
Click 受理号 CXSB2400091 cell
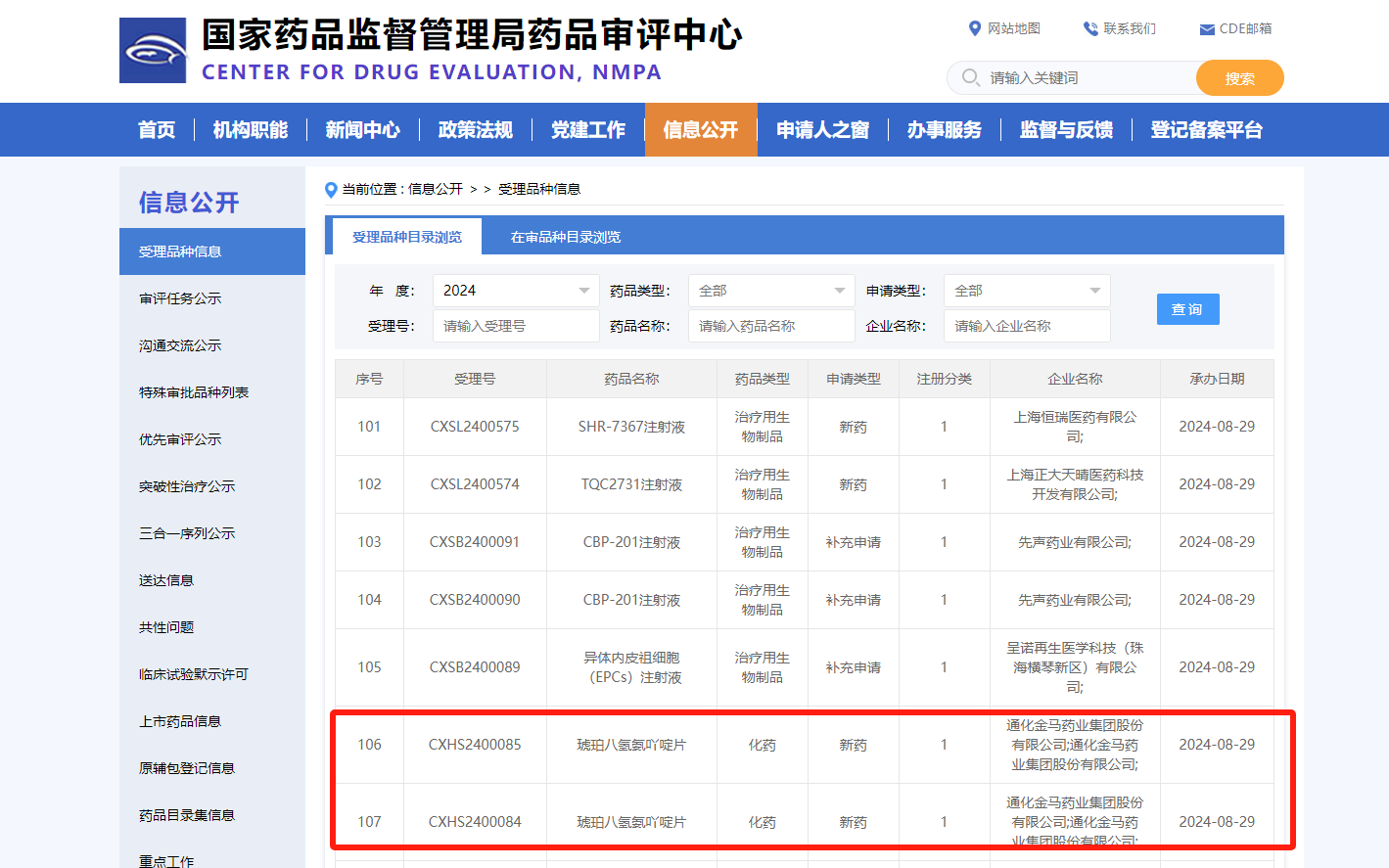point(475,542)
